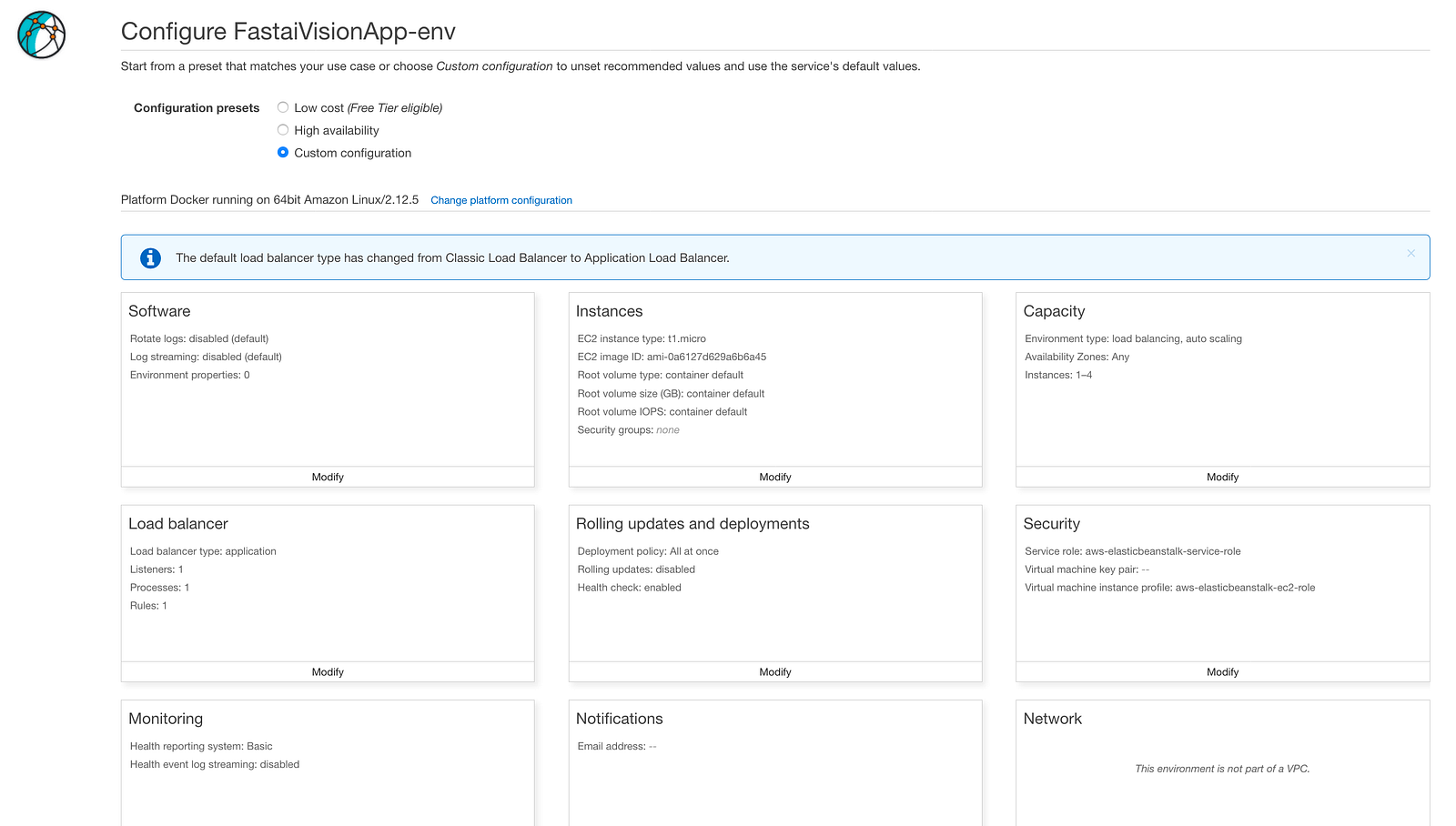Modify the Security settings
This screenshot has height=826, width=1456.
pos(1222,671)
